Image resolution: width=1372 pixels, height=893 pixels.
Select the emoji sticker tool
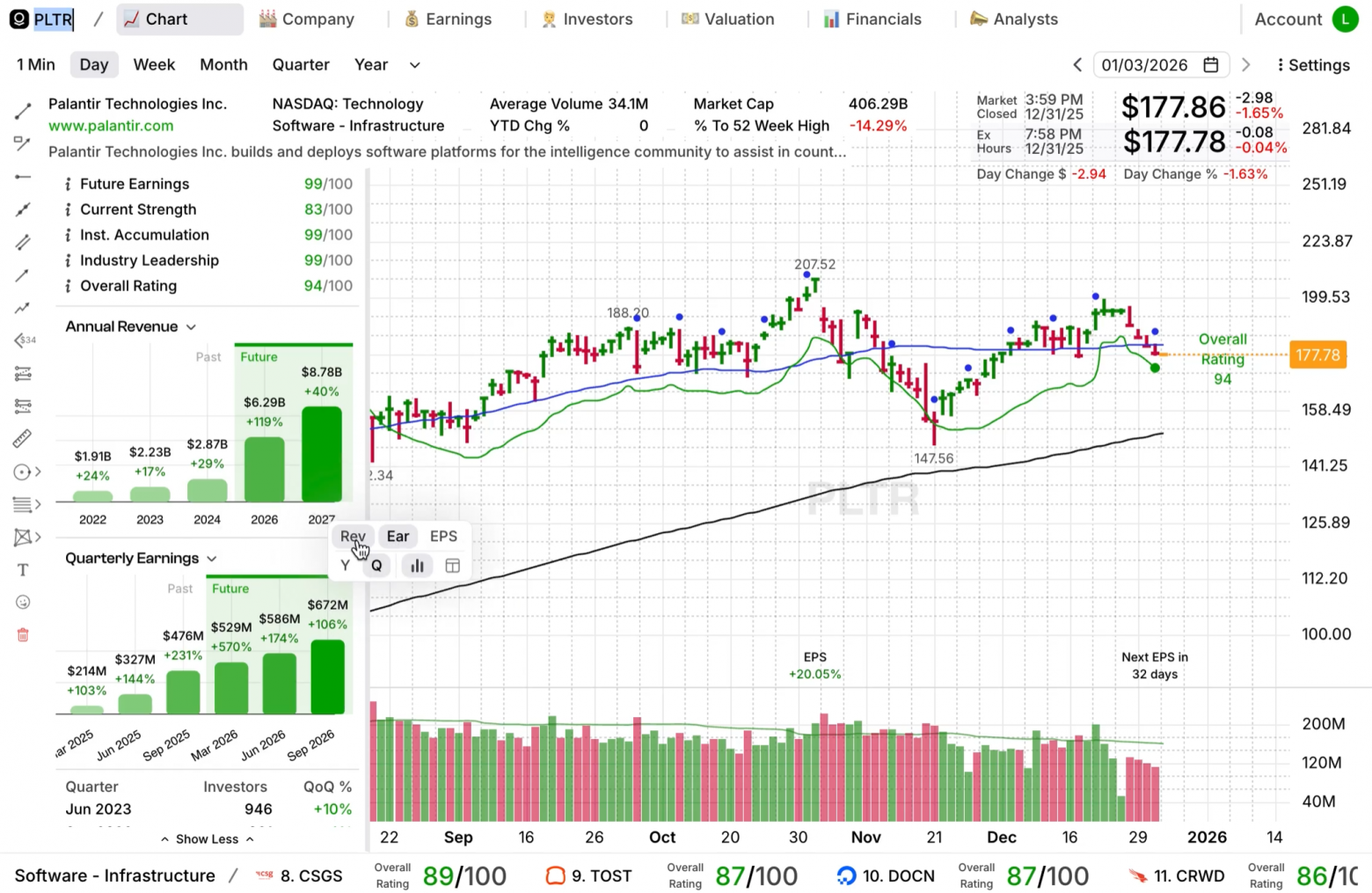tap(23, 603)
